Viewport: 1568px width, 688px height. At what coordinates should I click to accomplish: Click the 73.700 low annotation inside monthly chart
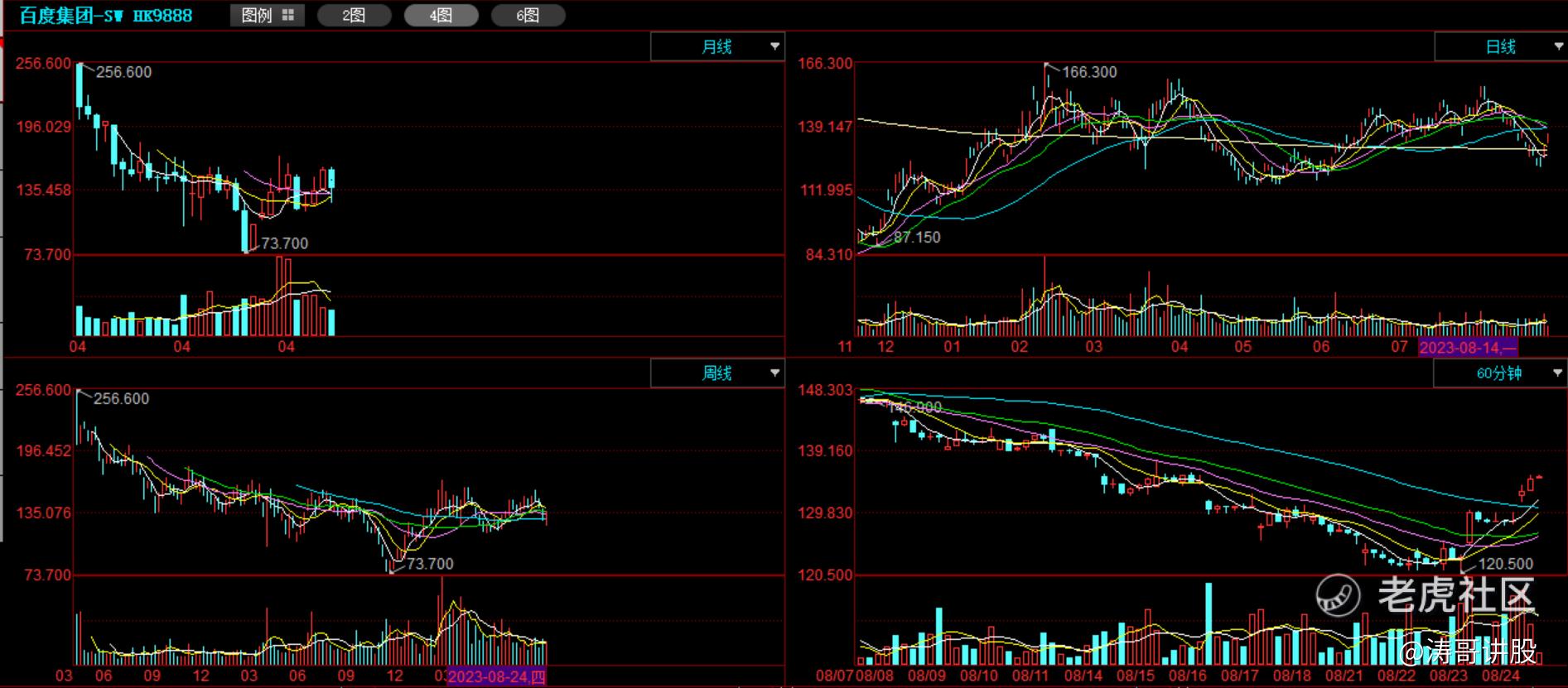click(284, 243)
